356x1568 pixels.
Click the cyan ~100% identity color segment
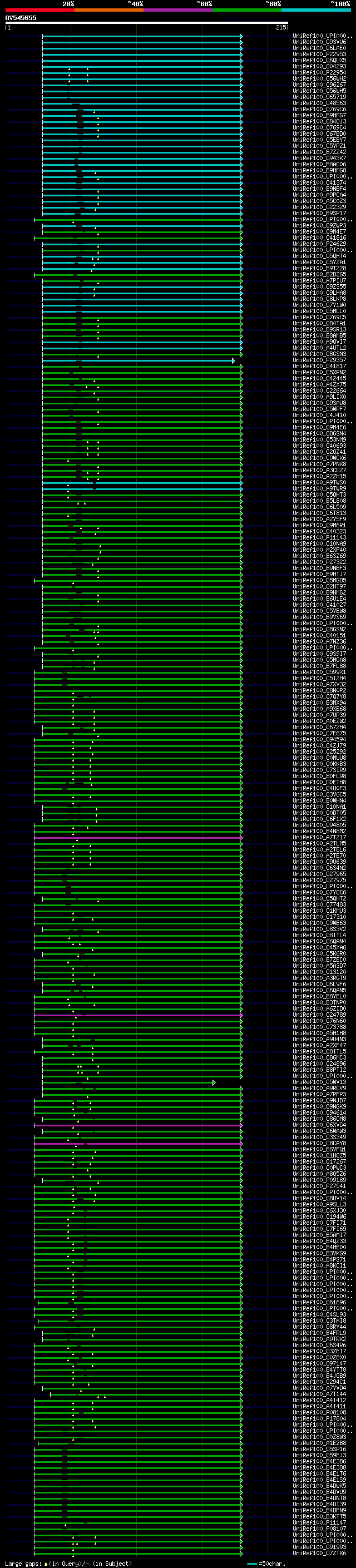point(317,10)
